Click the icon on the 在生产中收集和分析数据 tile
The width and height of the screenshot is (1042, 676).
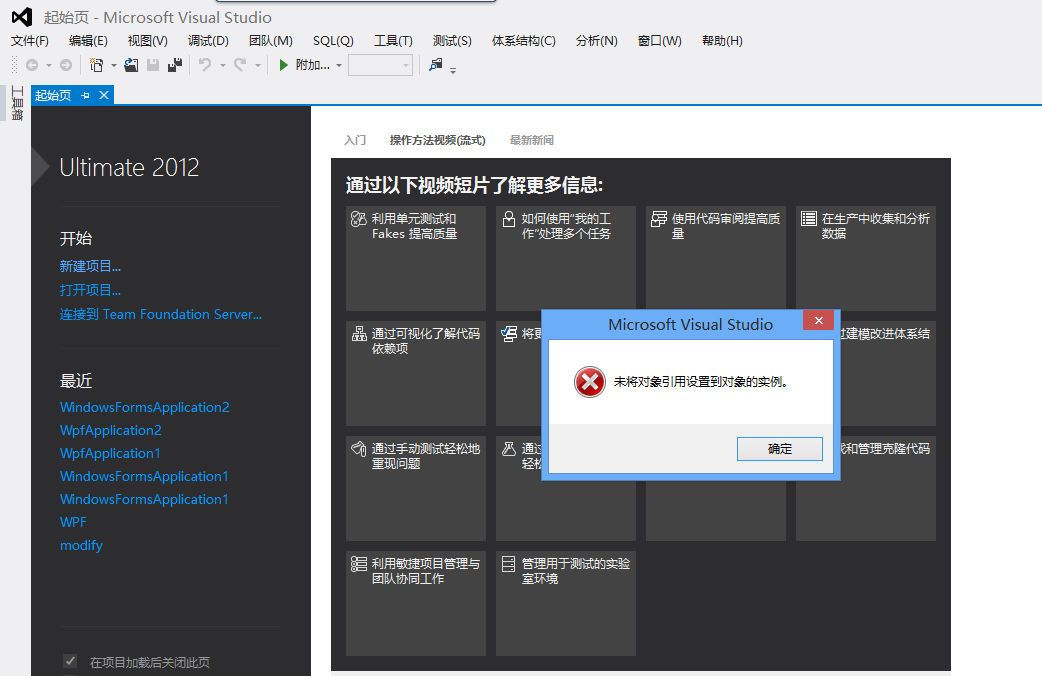(809, 219)
